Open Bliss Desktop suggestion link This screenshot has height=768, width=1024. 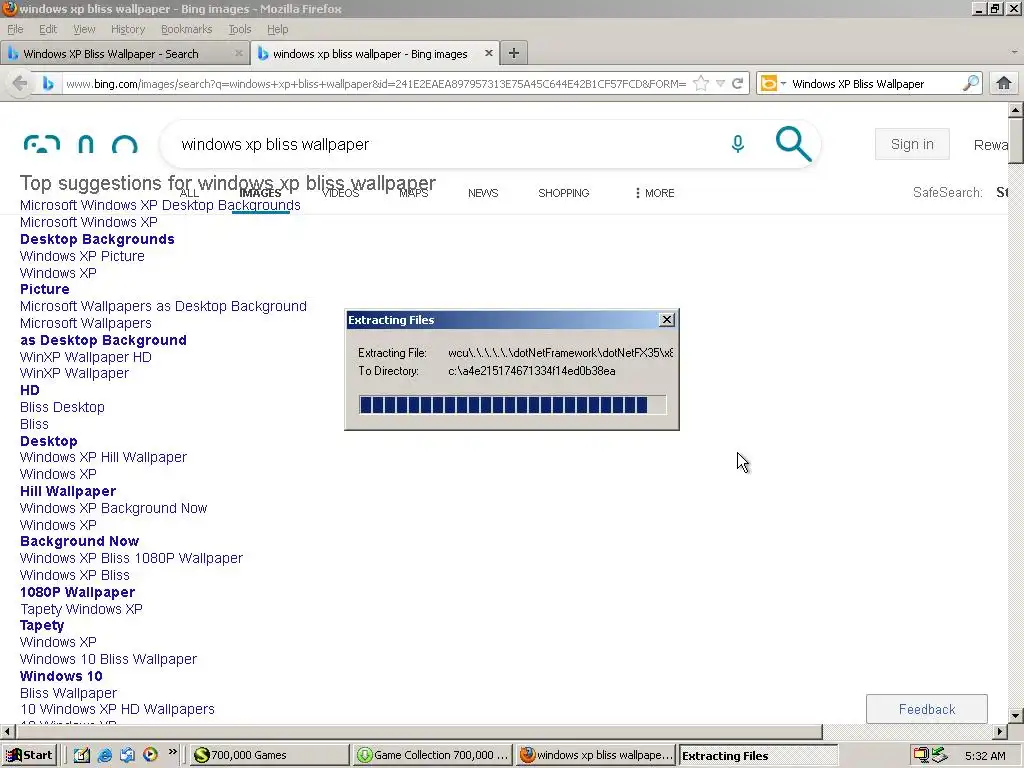coord(62,408)
